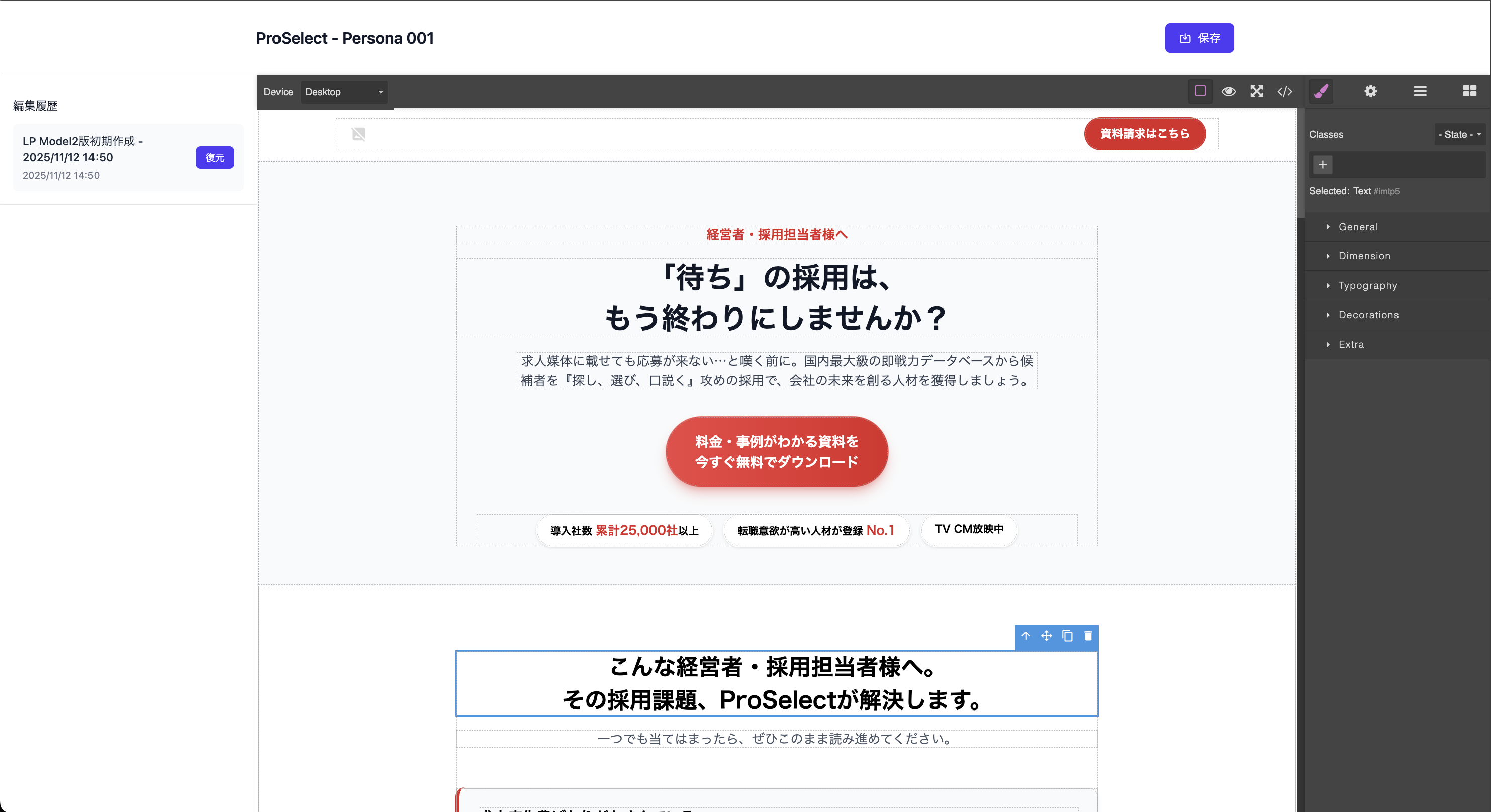Click the 保存 save button
The width and height of the screenshot is (1491, 812).
tap(1199, 38)
